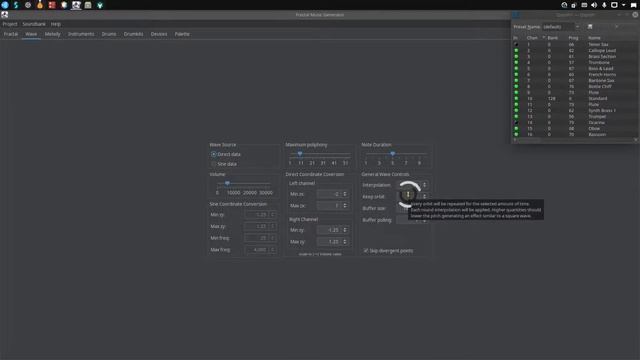Select the Tenor Sax channel row
Image resolution: width=640 pixels, height=360 pixels.
[x=575, y=44]
